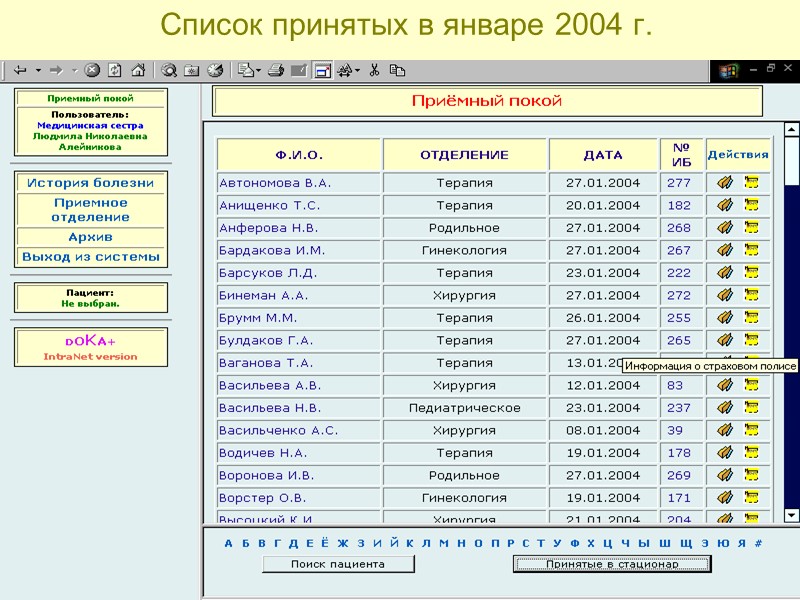Expand the Text Size dropdown arrow

[358, 70]
